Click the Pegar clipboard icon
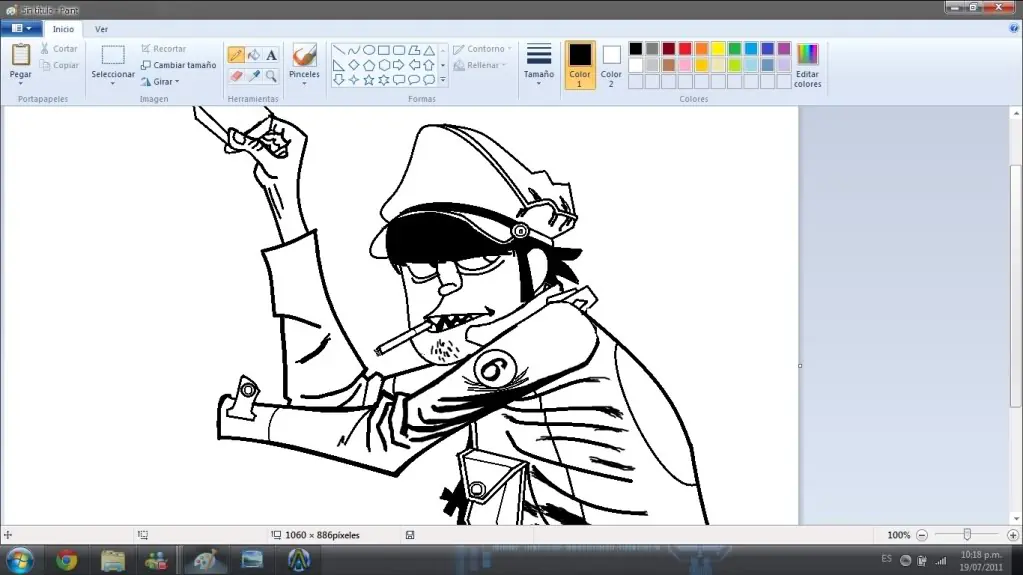This screenshot has width=1023, height=575. click(20, 55)
